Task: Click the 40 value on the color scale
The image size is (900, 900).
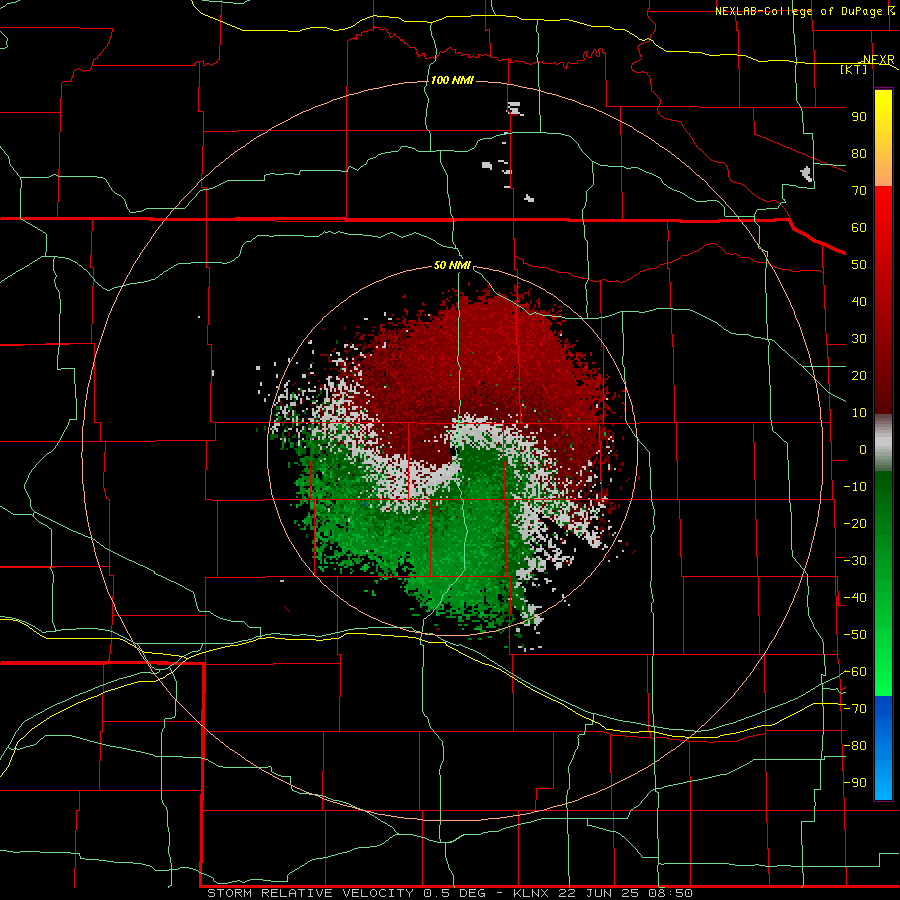Action: click(859, 301)
